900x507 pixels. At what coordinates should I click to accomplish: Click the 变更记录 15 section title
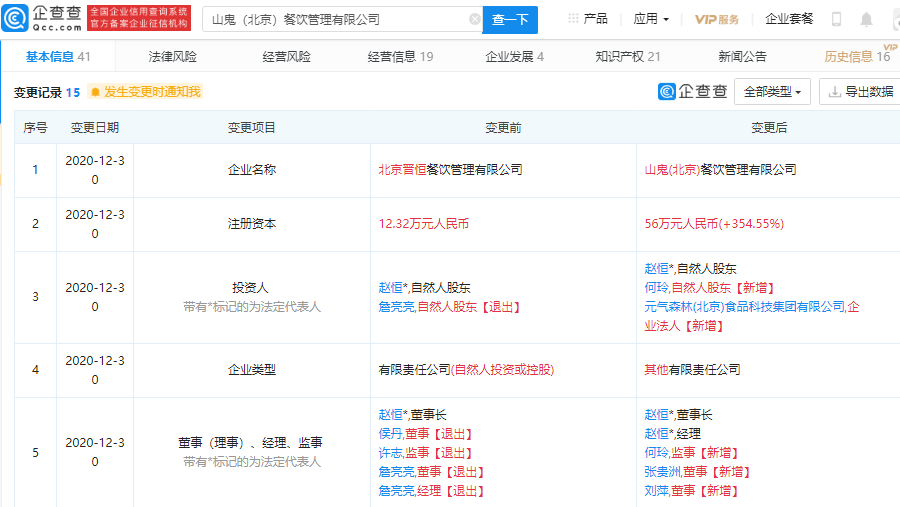tap(47, 92)
